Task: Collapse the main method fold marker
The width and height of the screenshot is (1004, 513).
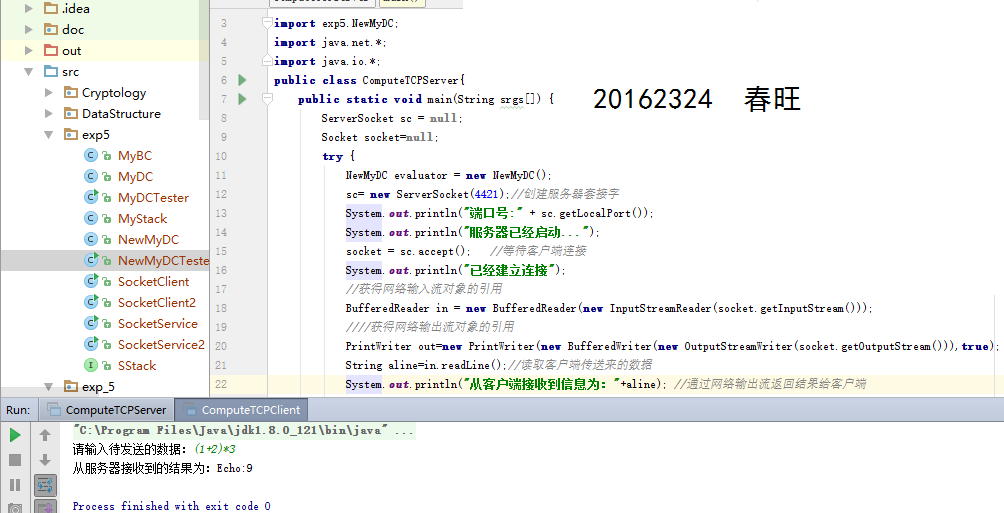Action: 268,99
